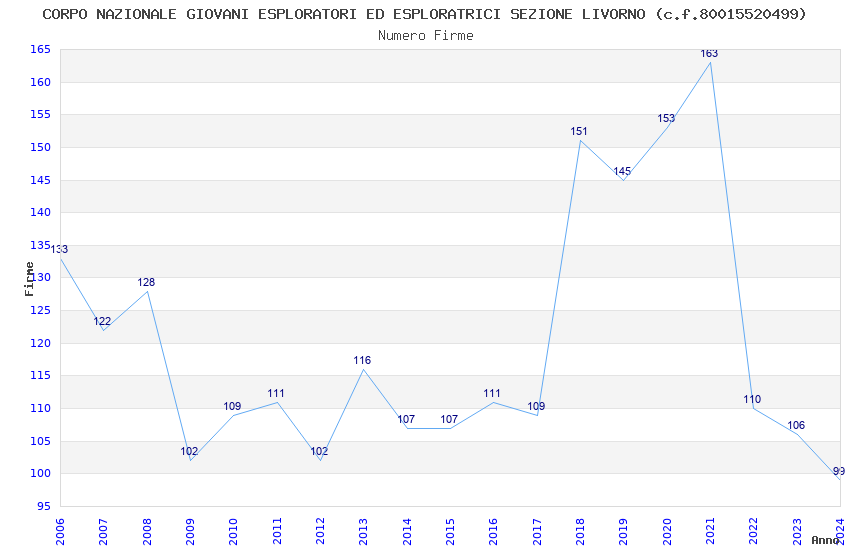Click the 2022 year label on x-axis

tap(754, 532)
